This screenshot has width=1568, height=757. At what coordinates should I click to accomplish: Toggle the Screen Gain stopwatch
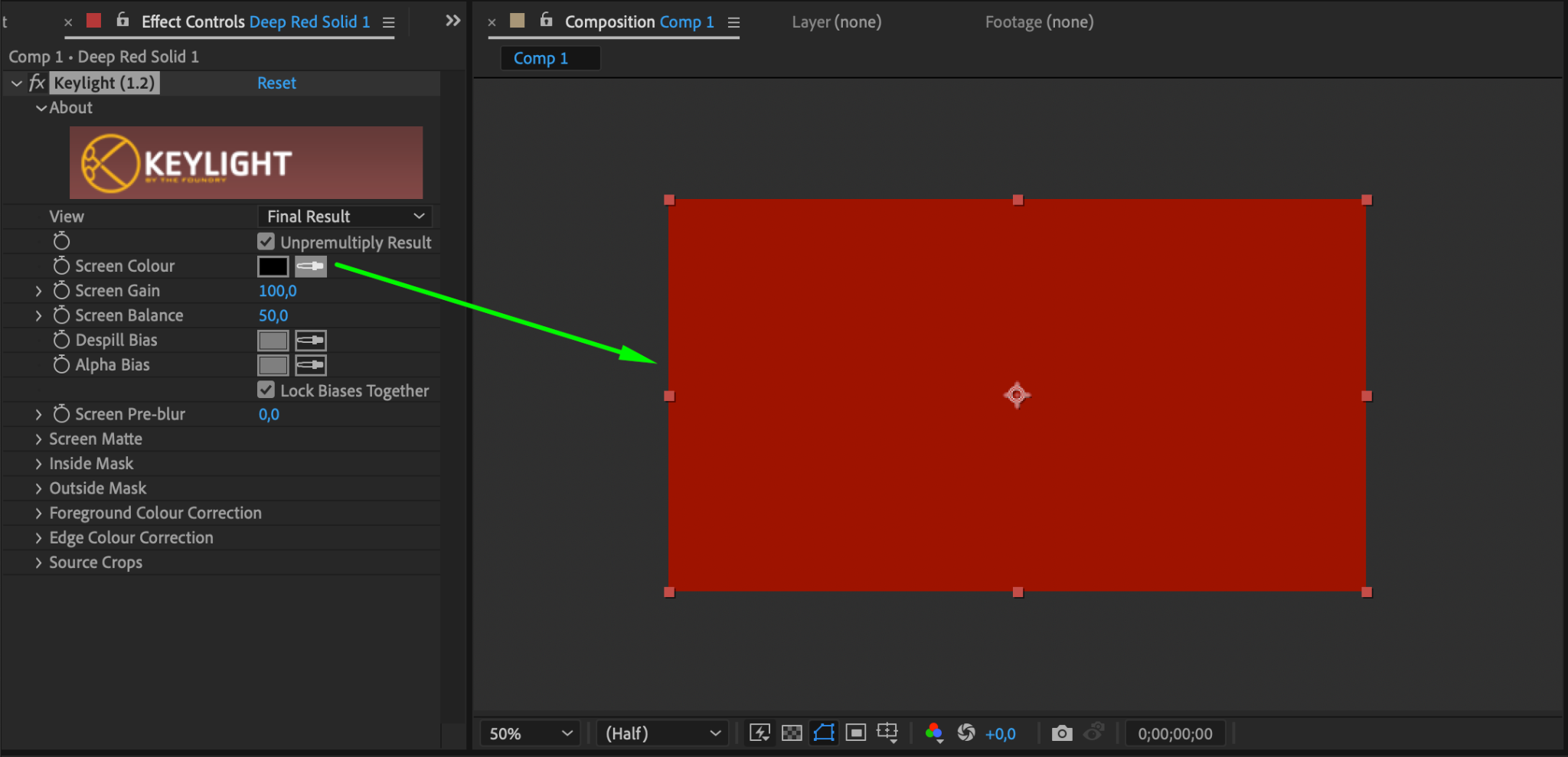click(x=61, y=290)
